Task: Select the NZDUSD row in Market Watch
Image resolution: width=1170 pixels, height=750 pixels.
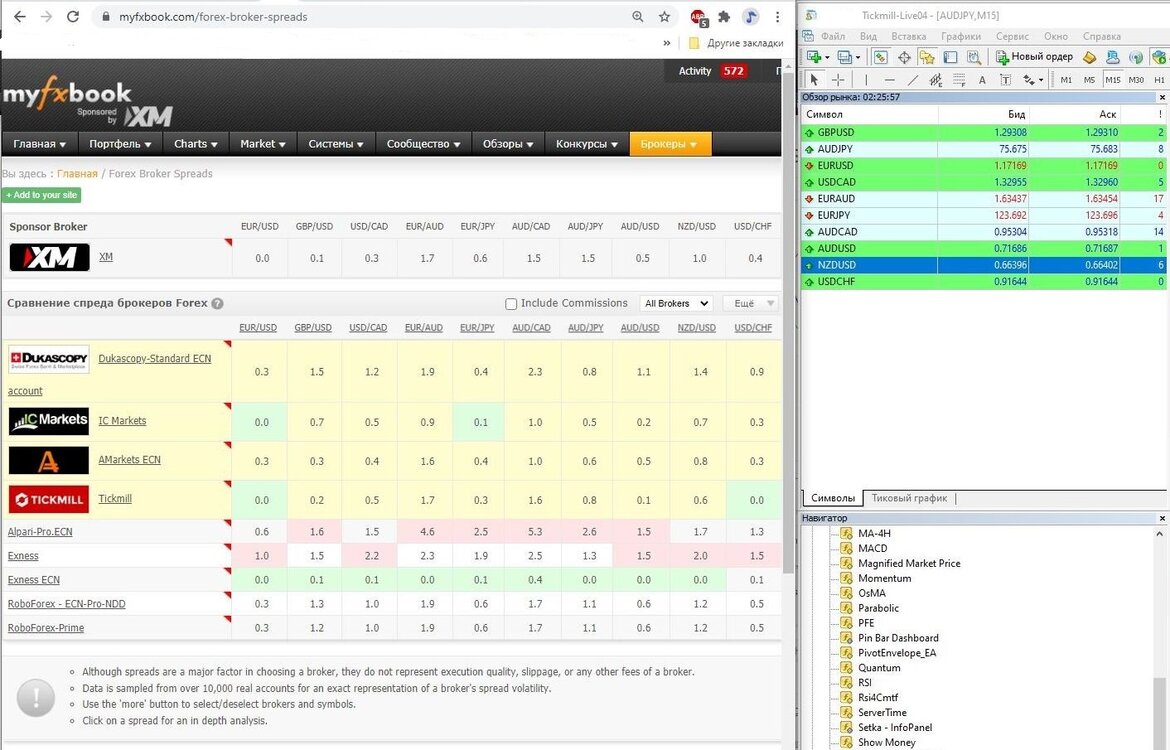Action: (983, 265)
